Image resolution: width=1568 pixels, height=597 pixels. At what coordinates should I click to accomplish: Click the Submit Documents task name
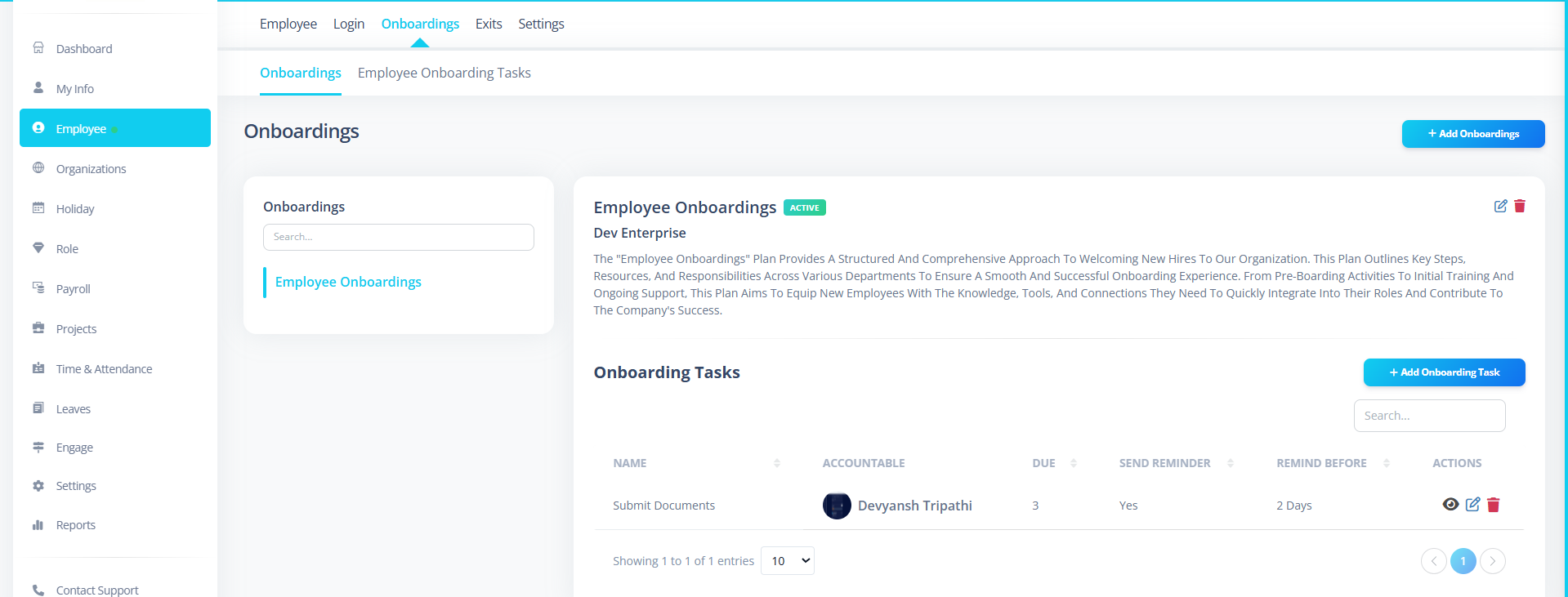pos(663,506)
